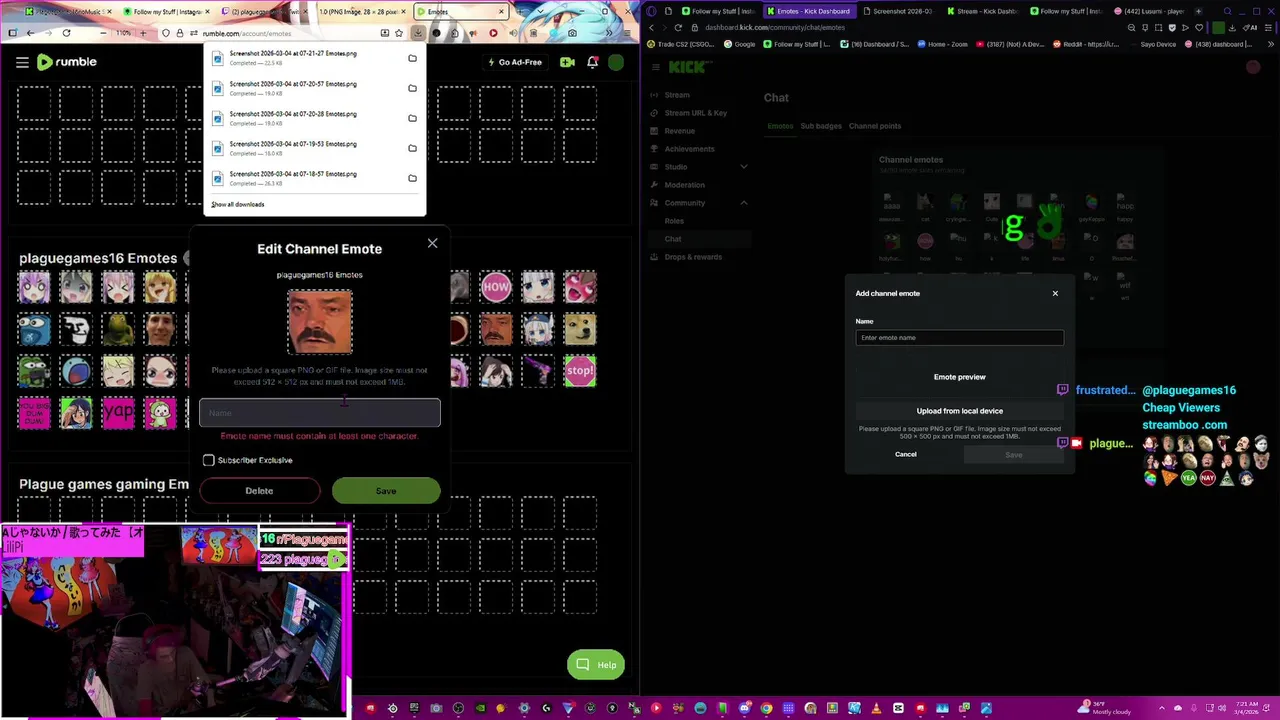Focus the emote Name field in Edit dialog
Viewport: 1280px width, 720px height.
(320, 412)
